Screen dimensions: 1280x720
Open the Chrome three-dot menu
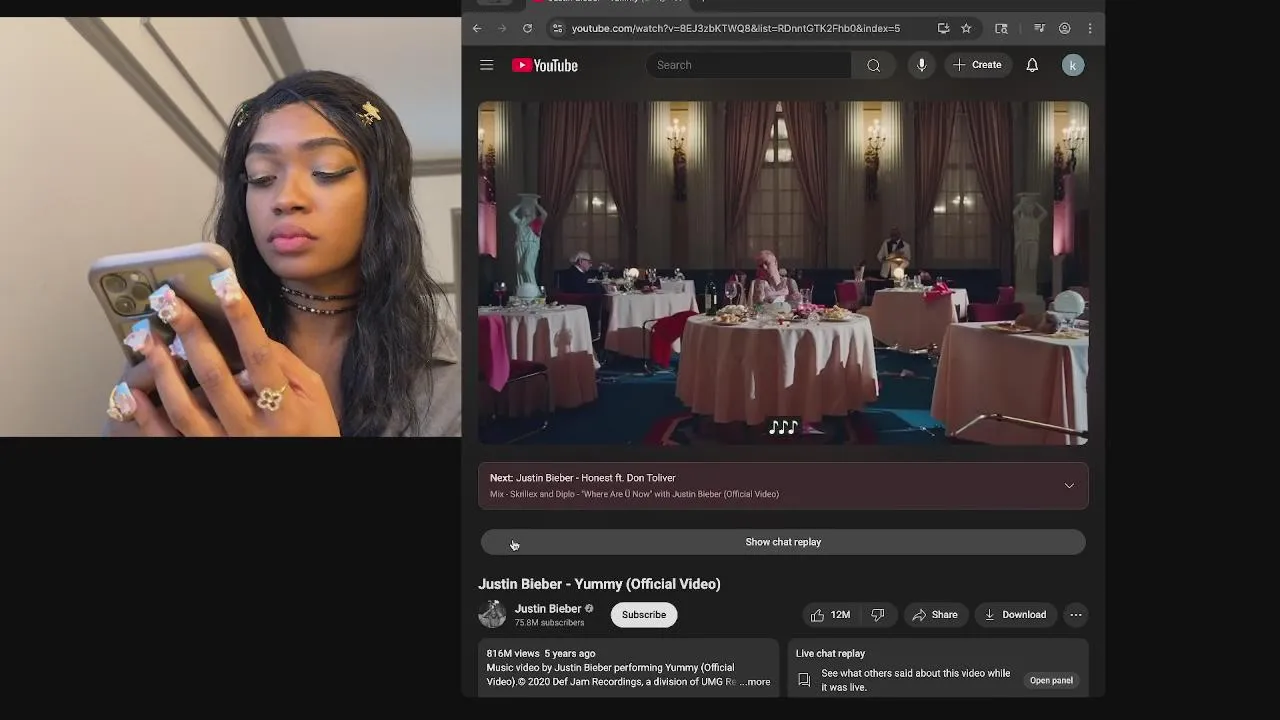tap(1090, 28)
